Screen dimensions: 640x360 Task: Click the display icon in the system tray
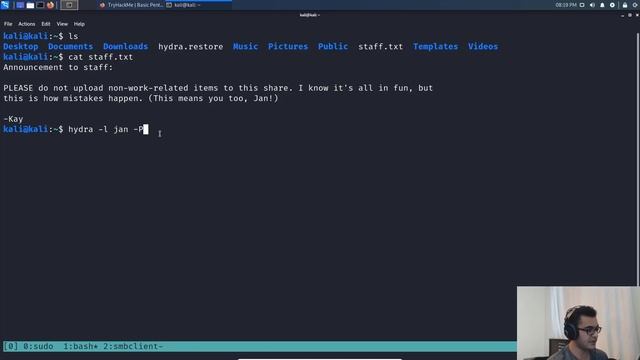click(582, 5)
